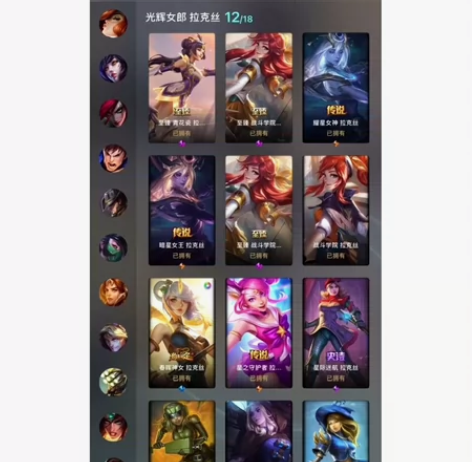Screen dimensions: 472x462
Task: Select the green-masked champion portrait in sidebar
Action: point(113,247)
